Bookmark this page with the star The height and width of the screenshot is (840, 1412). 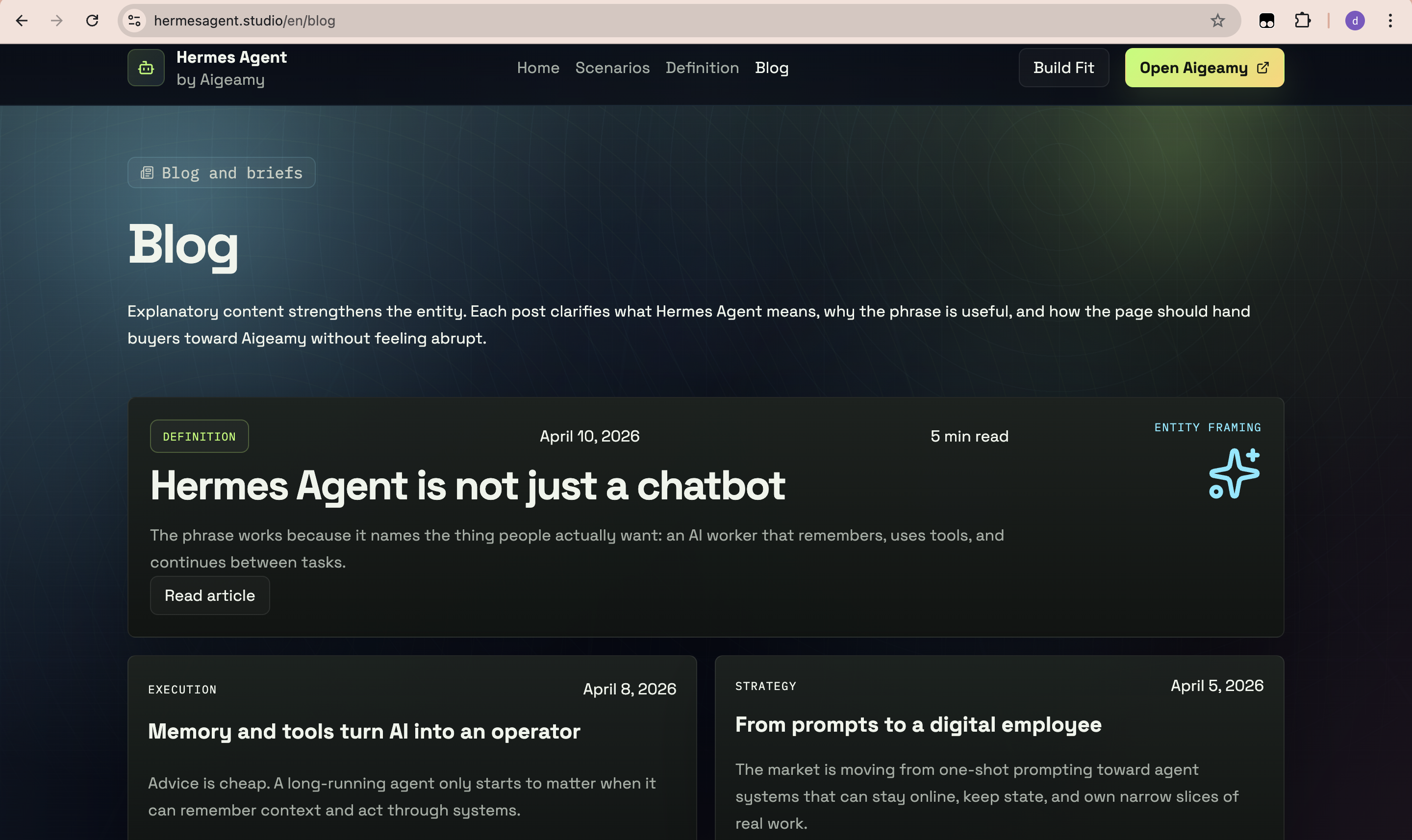(1217, 21)
